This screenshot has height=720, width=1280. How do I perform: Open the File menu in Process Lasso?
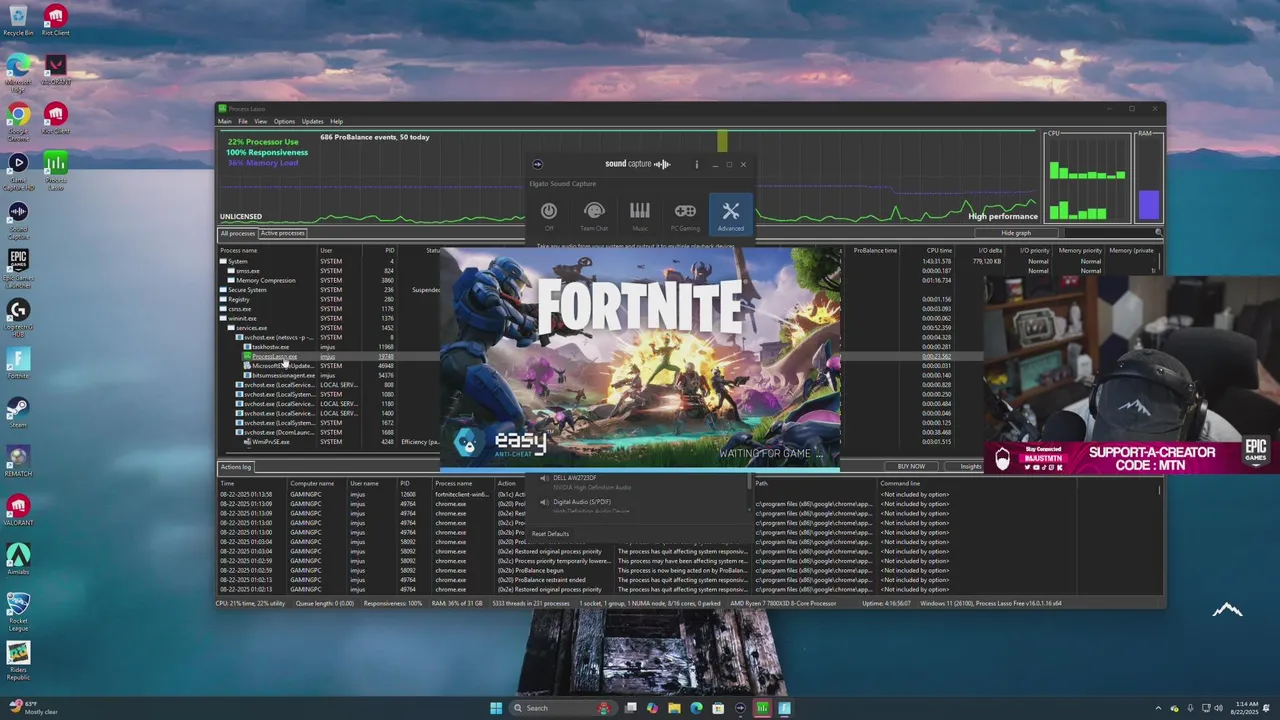pos(242,121)
